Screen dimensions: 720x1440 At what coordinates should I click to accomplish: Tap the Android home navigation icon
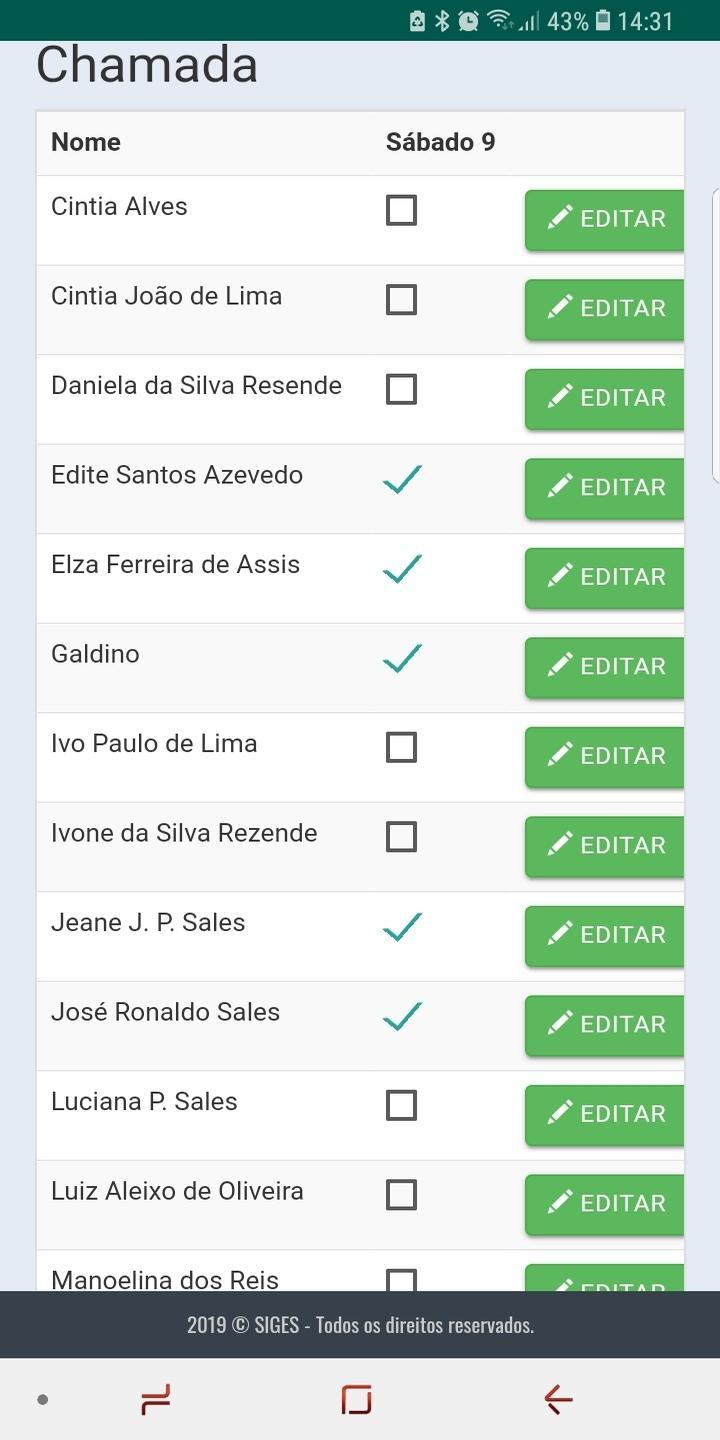coord(356,1399)
